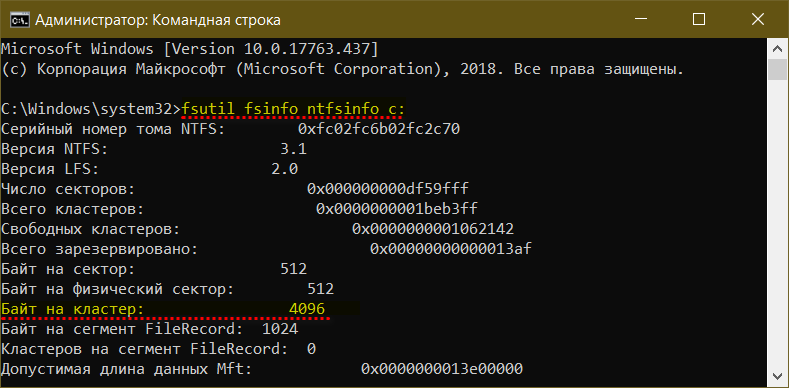
Task: Click the Command Prompt system menu icon
Action: [x=20, y=20]
